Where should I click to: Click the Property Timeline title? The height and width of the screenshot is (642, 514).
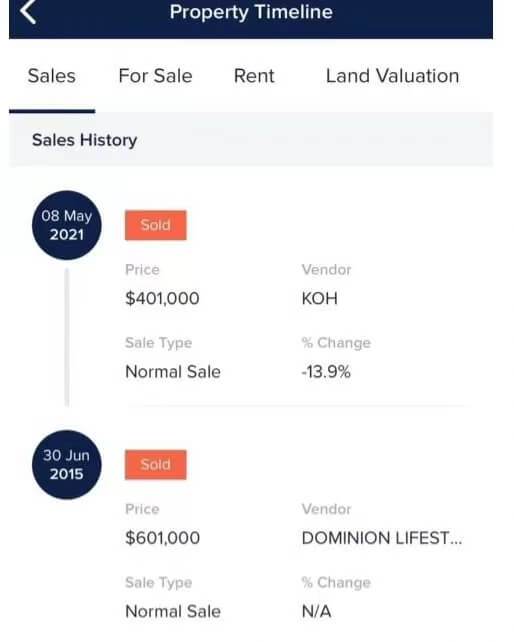(251, 11)
